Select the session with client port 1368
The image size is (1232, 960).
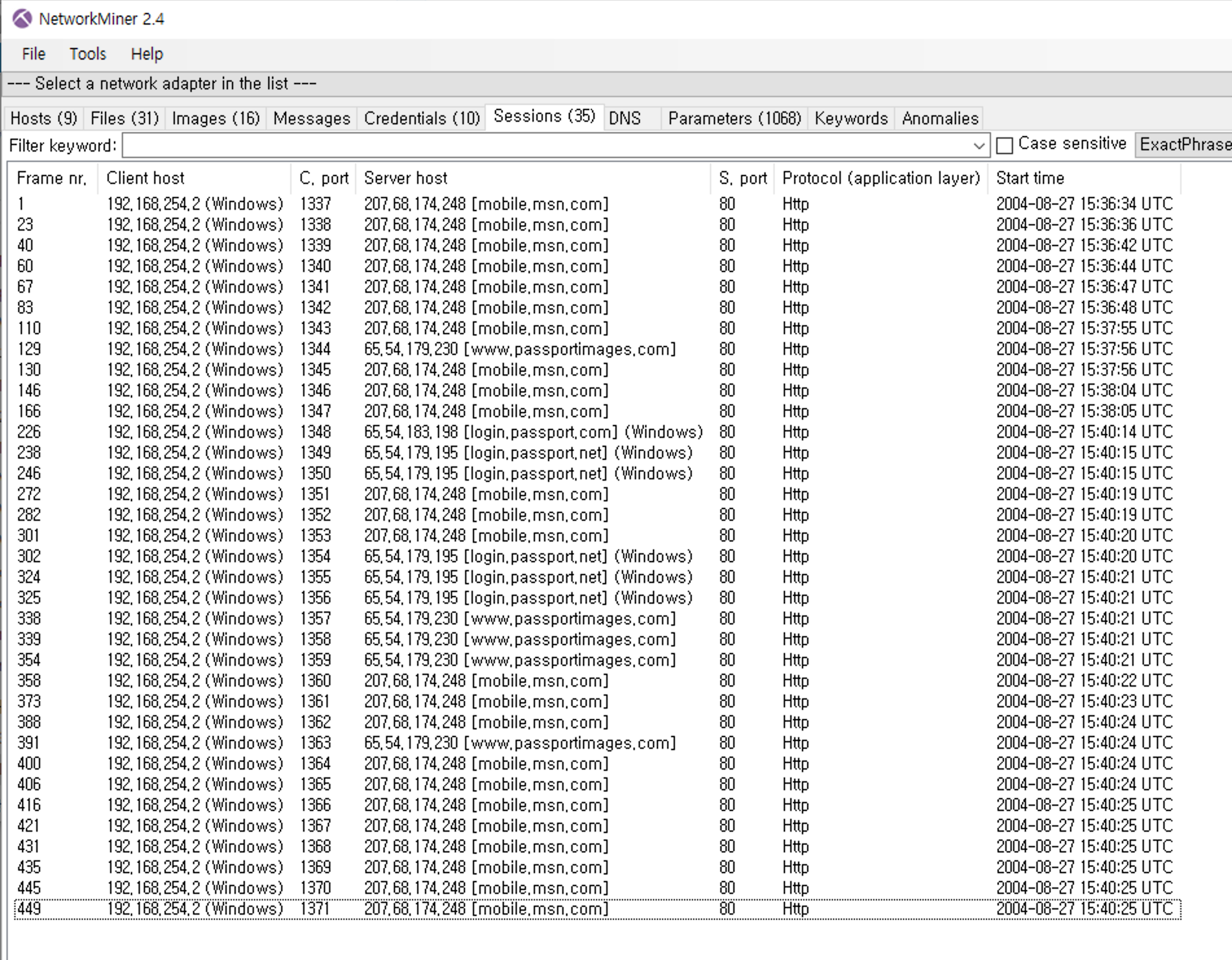click(x=597, y=847)
